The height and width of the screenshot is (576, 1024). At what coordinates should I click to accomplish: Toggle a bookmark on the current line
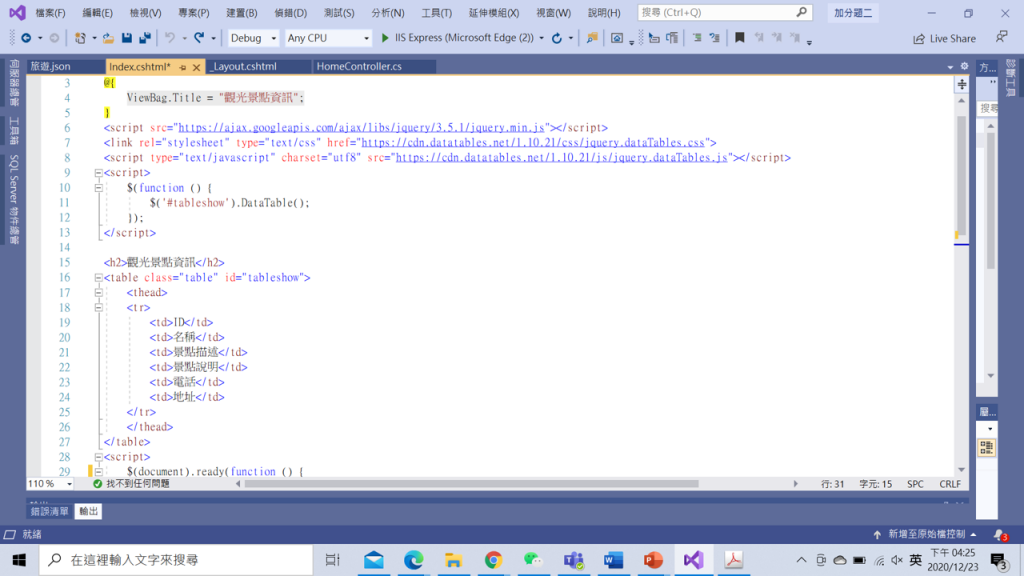739,39
